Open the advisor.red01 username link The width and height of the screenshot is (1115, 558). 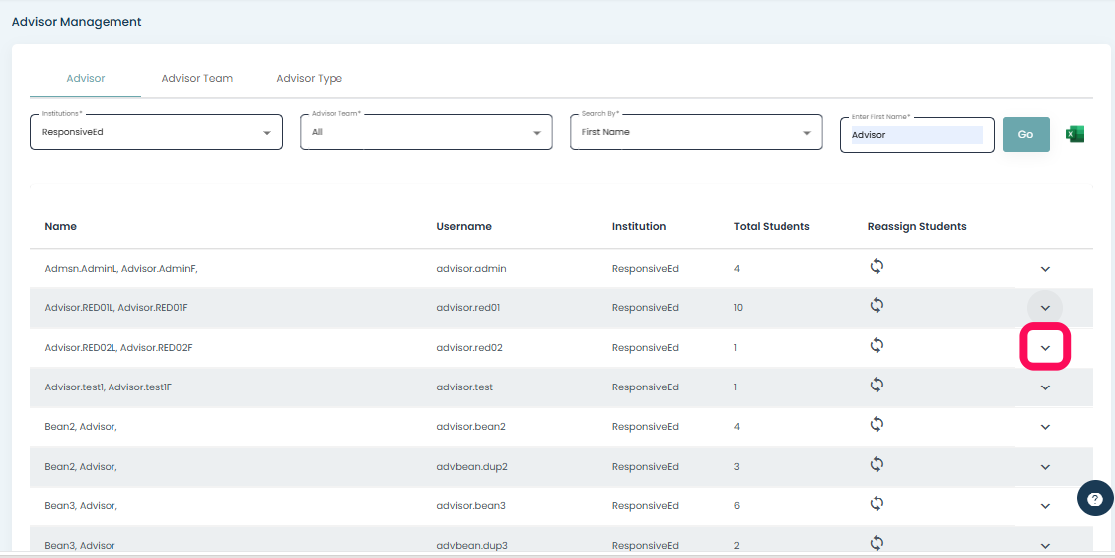coord(468,308)
